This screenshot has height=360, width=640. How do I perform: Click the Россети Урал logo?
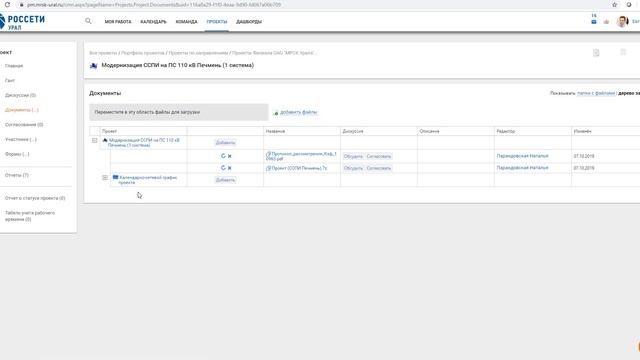[x=22, y=22]
